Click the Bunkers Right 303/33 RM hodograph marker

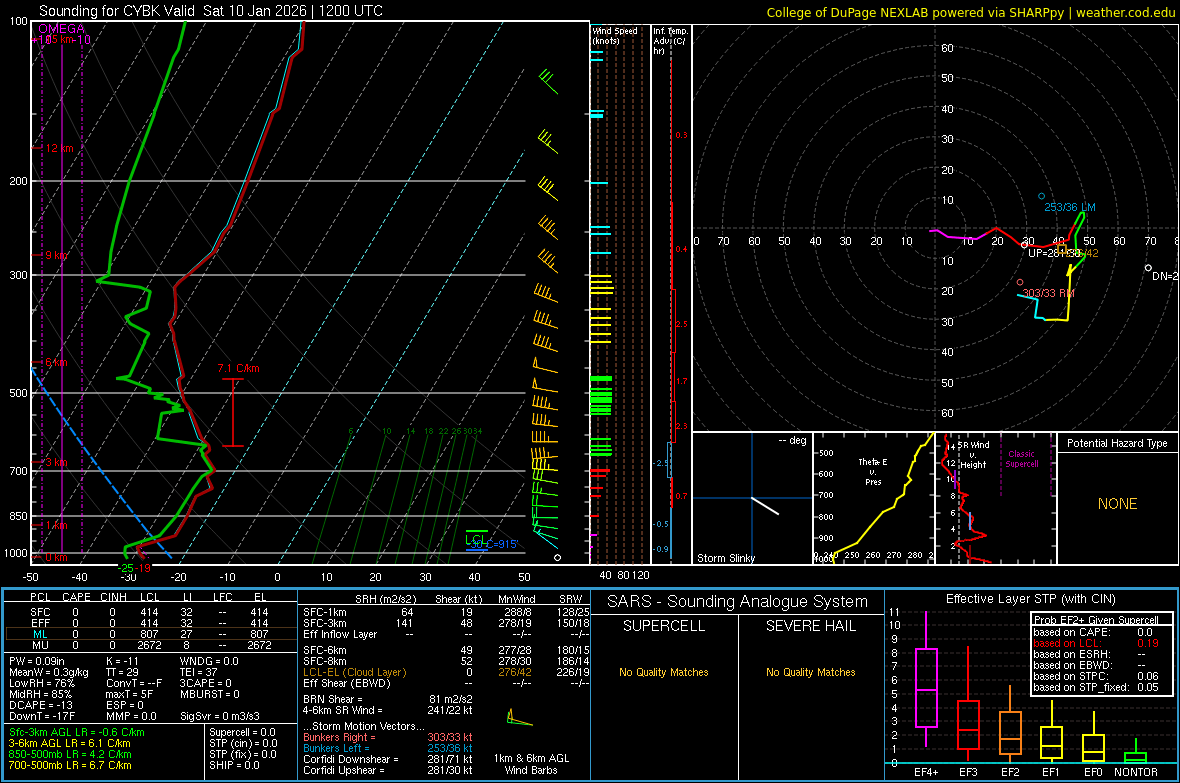click(1019, 283)
